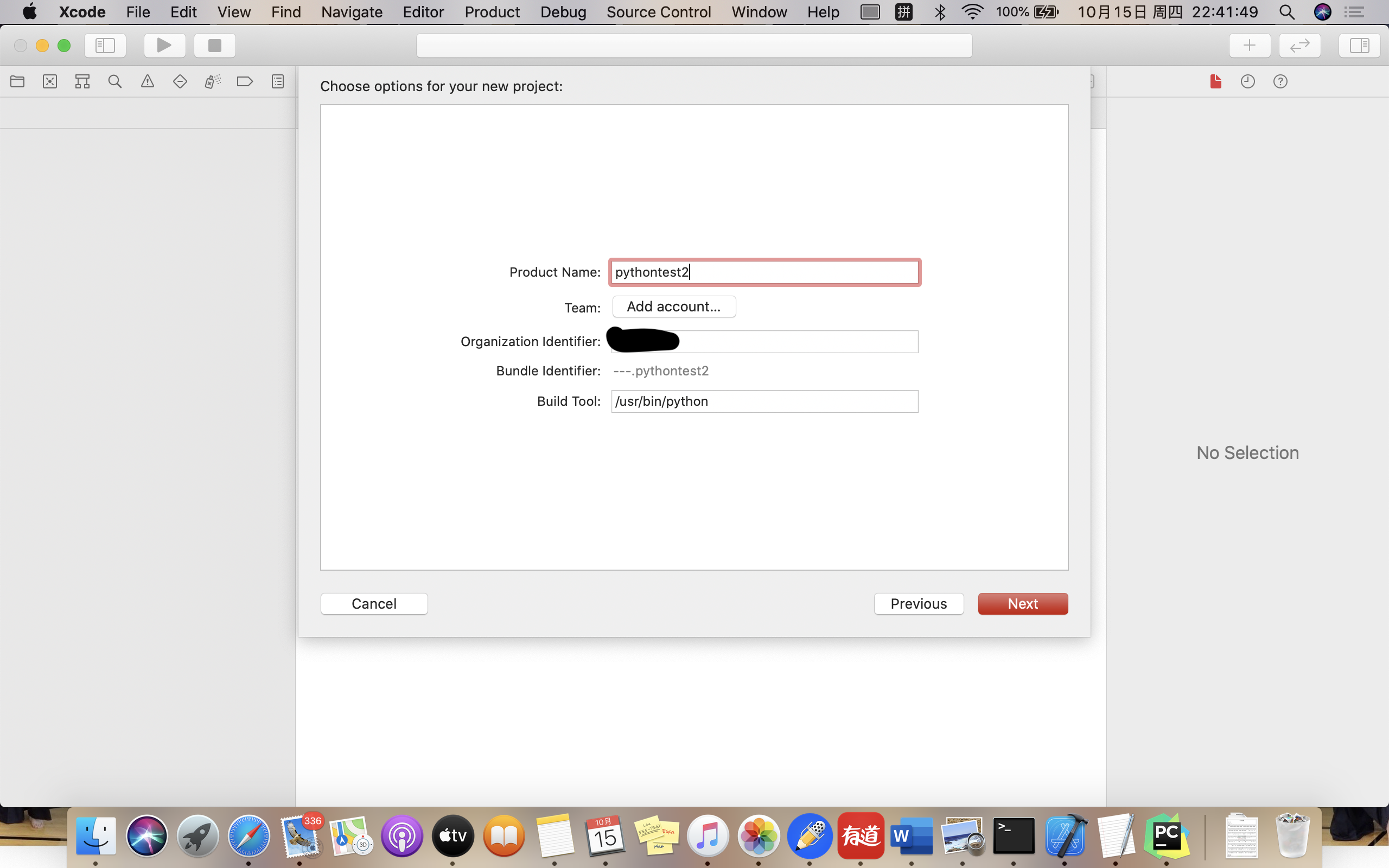Screen dimensions: 1389x868
Task: Open the Project navigator folder icon
Action: 18,81
